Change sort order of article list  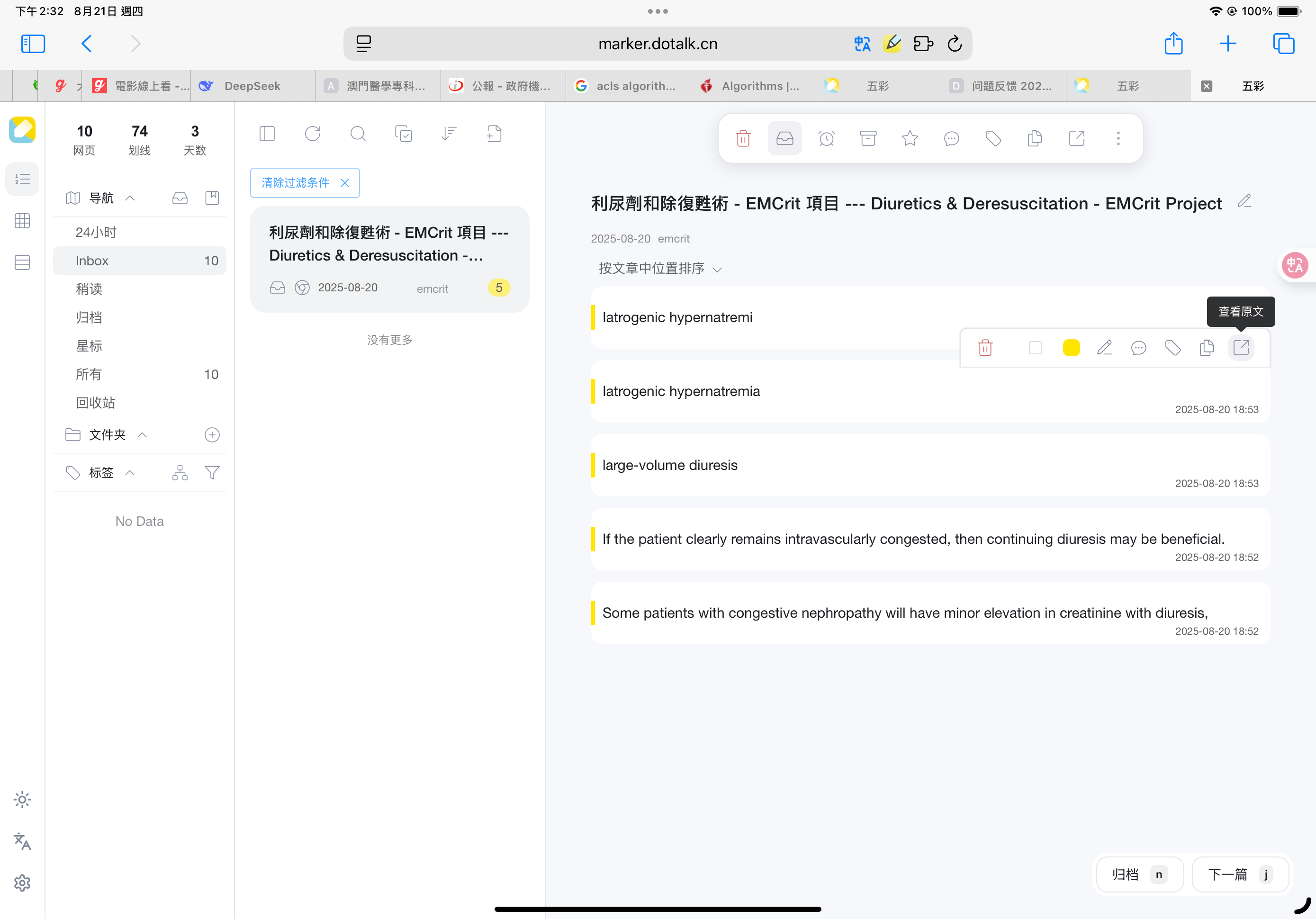point(448,134)
